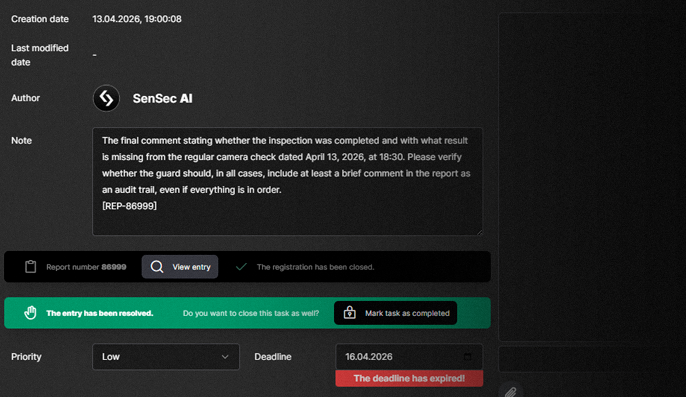The width and height of the screenshot is (686, 397).
Task: Click the Priority label
Action: coord(26,357)
